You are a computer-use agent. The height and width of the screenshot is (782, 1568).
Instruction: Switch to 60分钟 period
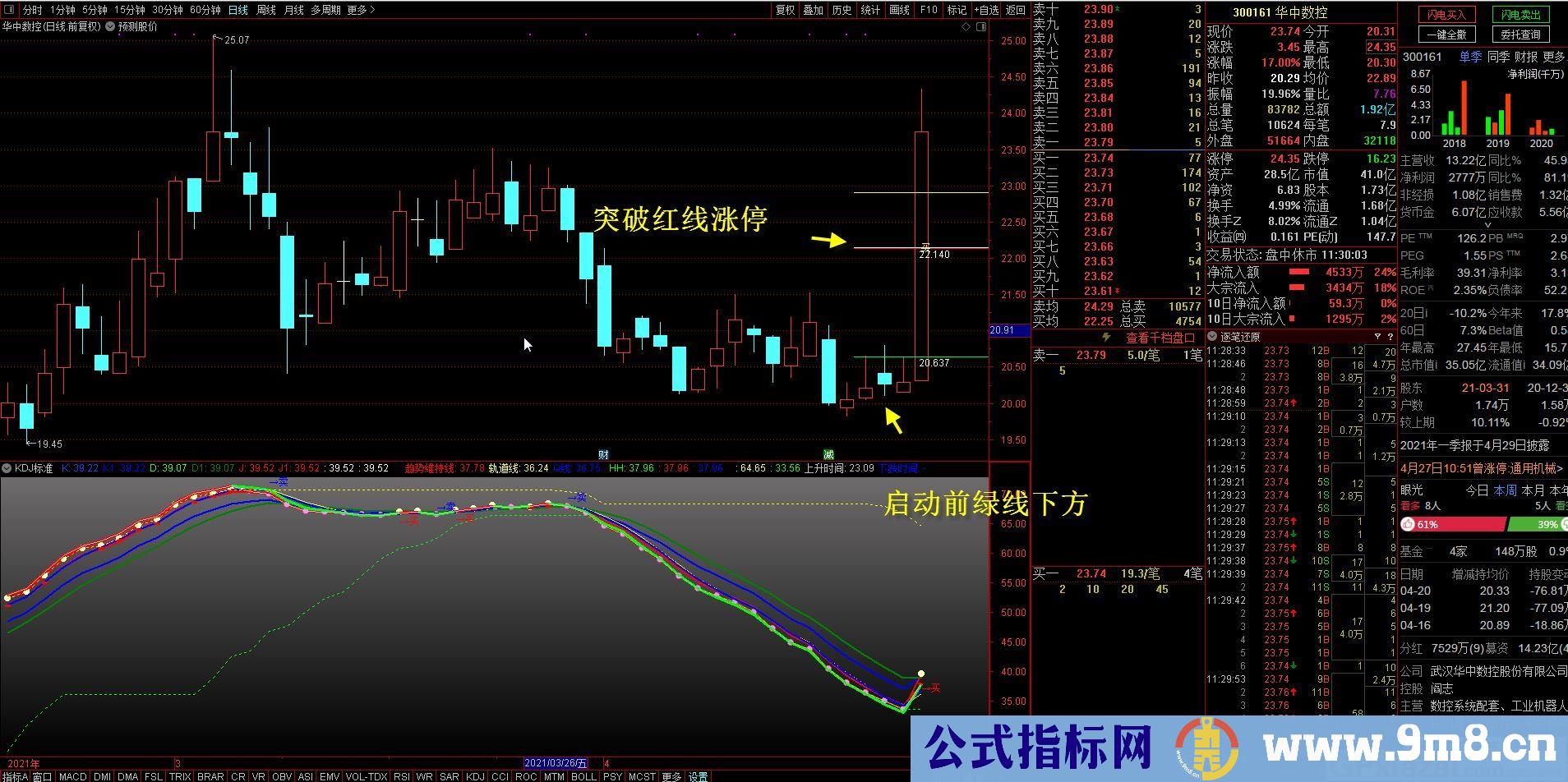pyautogui.click(x=205, y=10)
